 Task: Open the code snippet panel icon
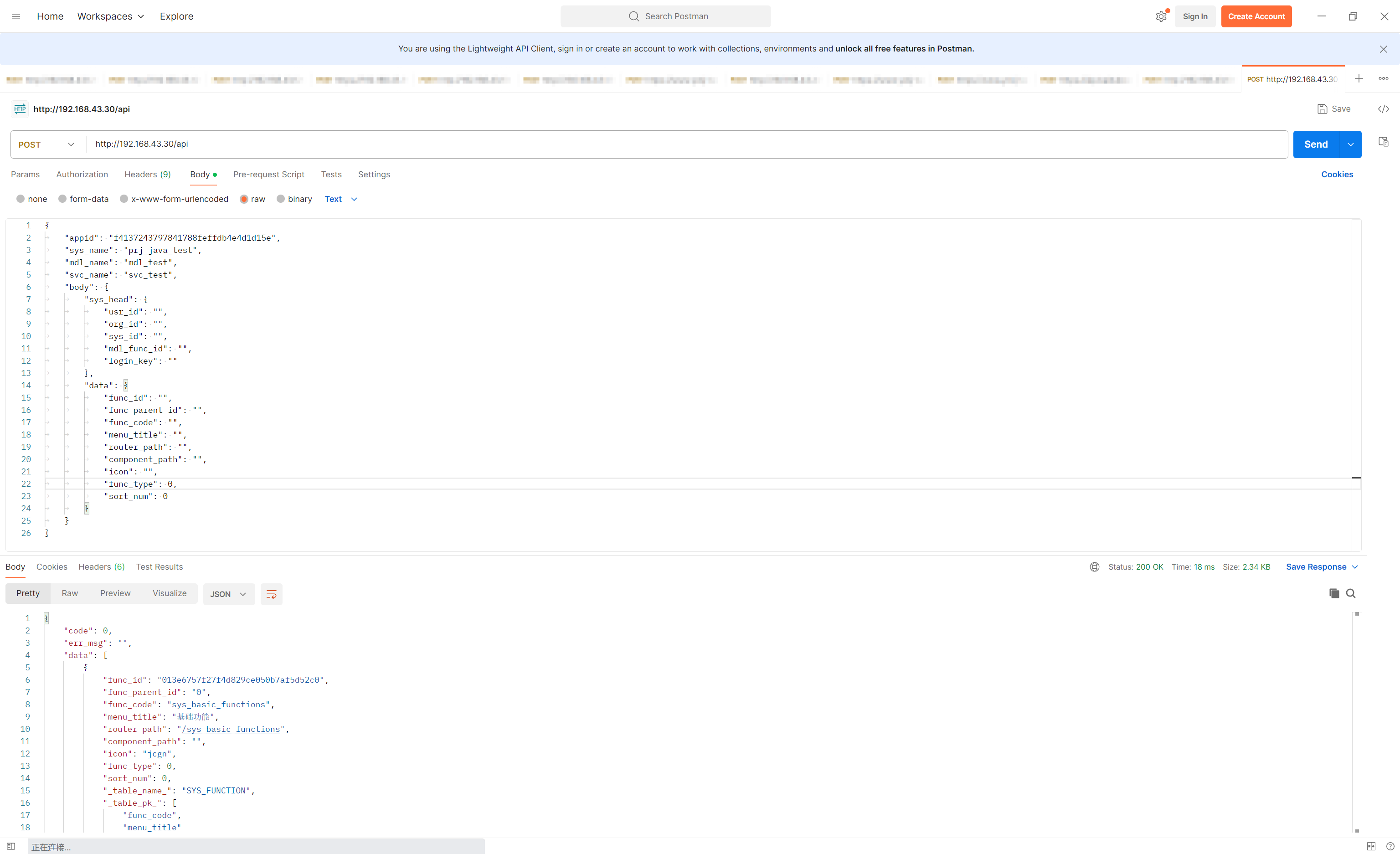1383,109
